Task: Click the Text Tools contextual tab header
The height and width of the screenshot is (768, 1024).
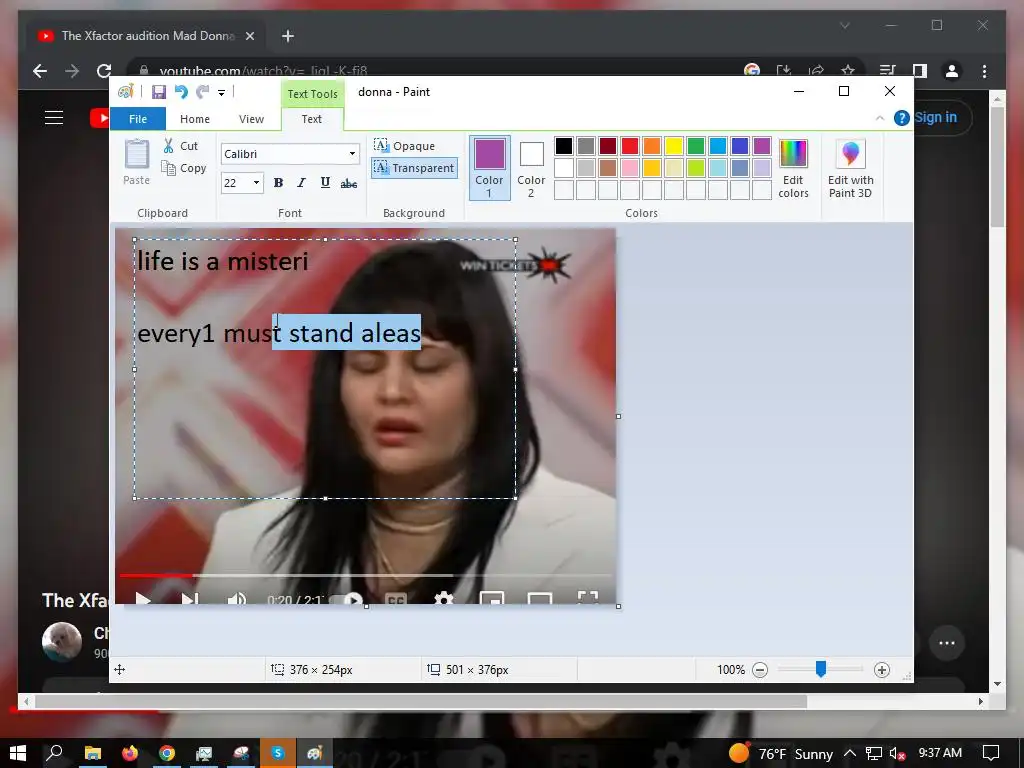Action: pos(312,93)
